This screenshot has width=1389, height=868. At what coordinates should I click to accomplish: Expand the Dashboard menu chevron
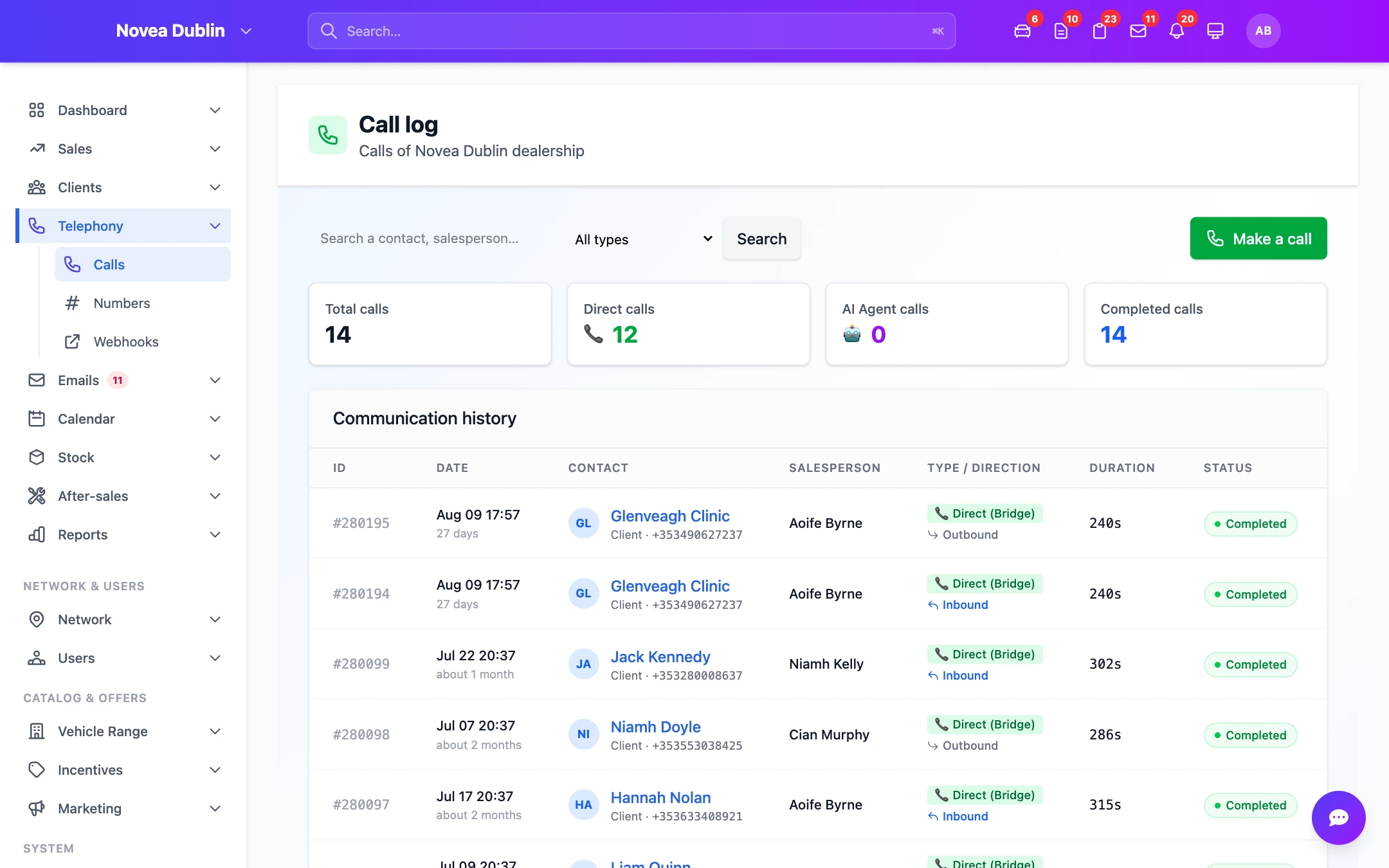click(x=215, y=110)
